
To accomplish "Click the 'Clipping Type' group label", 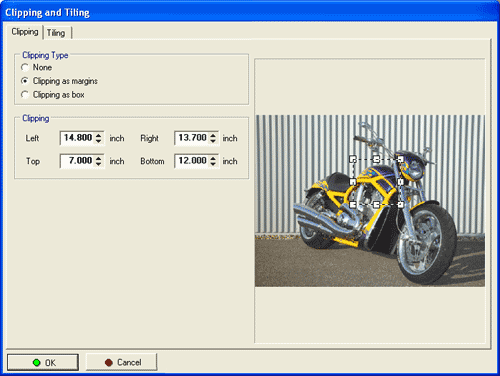I will pyautogui.click(x=45, y=55).
